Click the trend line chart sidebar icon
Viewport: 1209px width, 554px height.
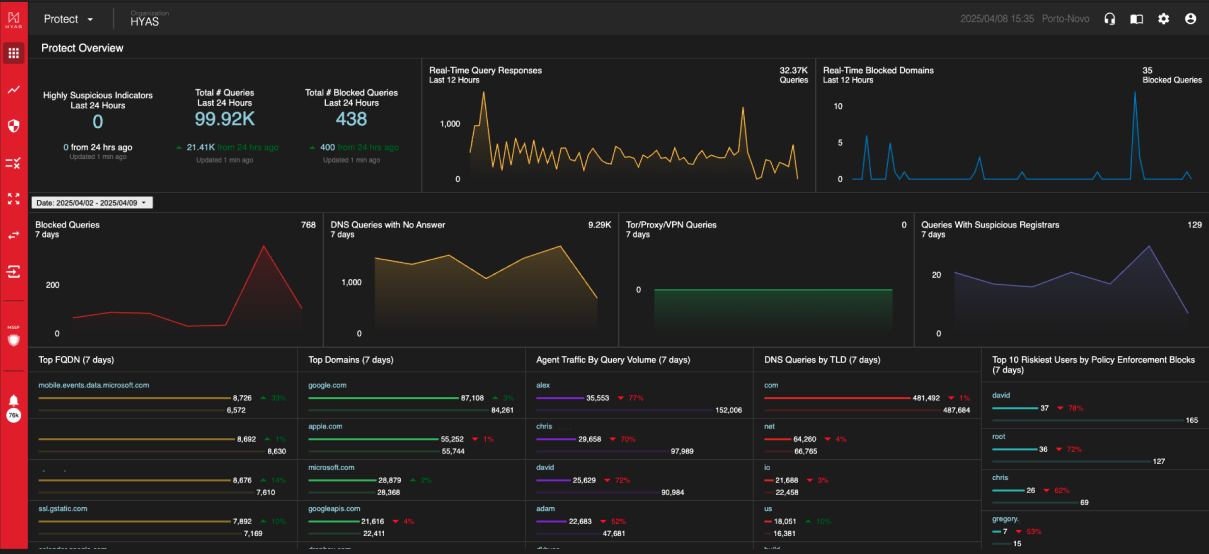point(13,89)
